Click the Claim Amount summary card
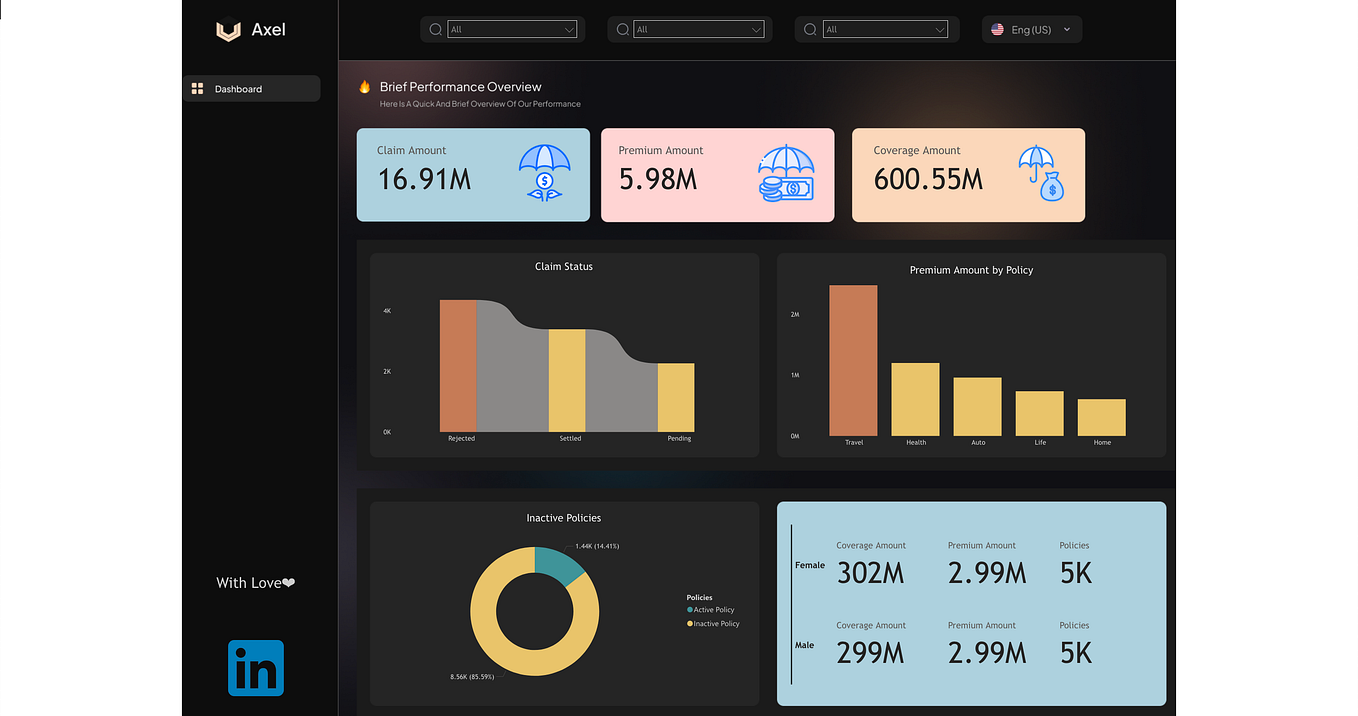The width and height of the screenshot is (1358, 716). tap(472, 174)
